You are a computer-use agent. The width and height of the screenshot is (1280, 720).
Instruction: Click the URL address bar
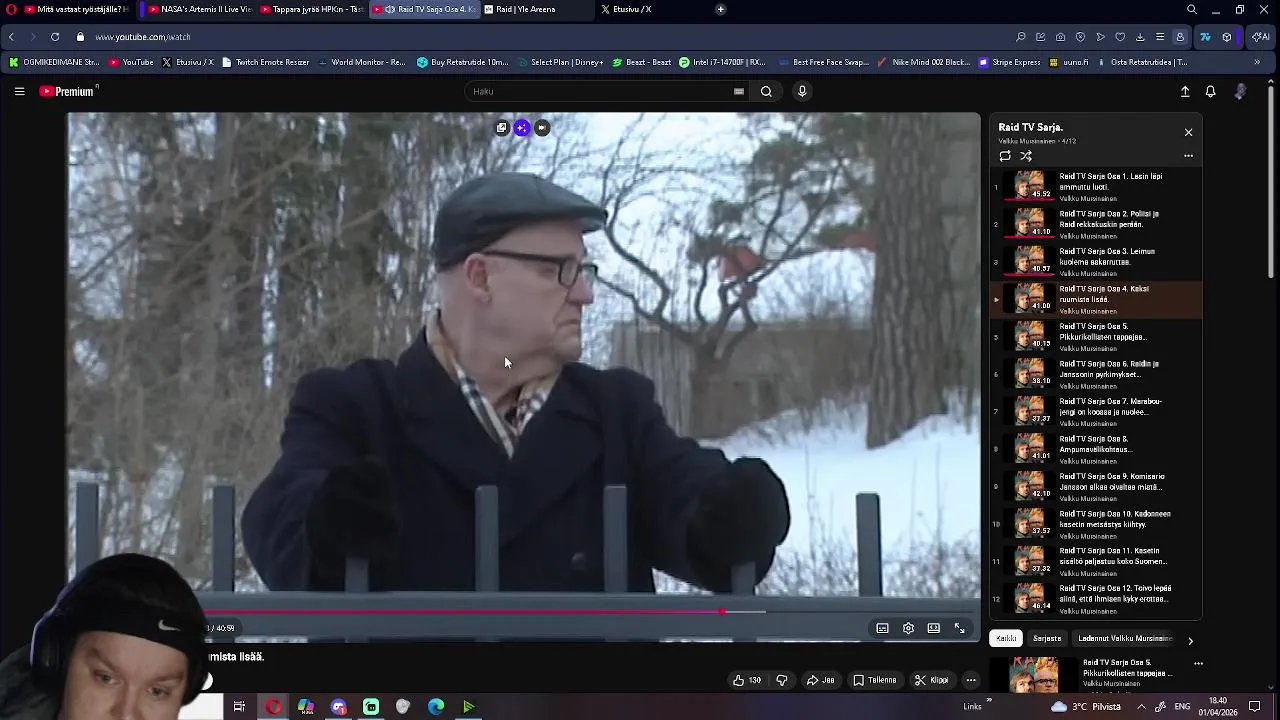tap(540, 37)
